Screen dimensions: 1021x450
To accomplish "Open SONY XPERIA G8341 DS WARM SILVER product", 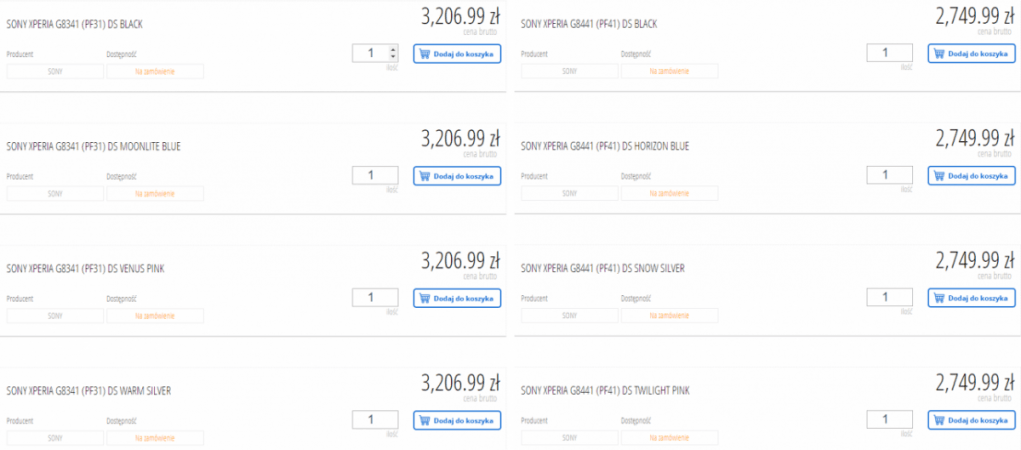I will pyautogui.click(x=89, y=390).
